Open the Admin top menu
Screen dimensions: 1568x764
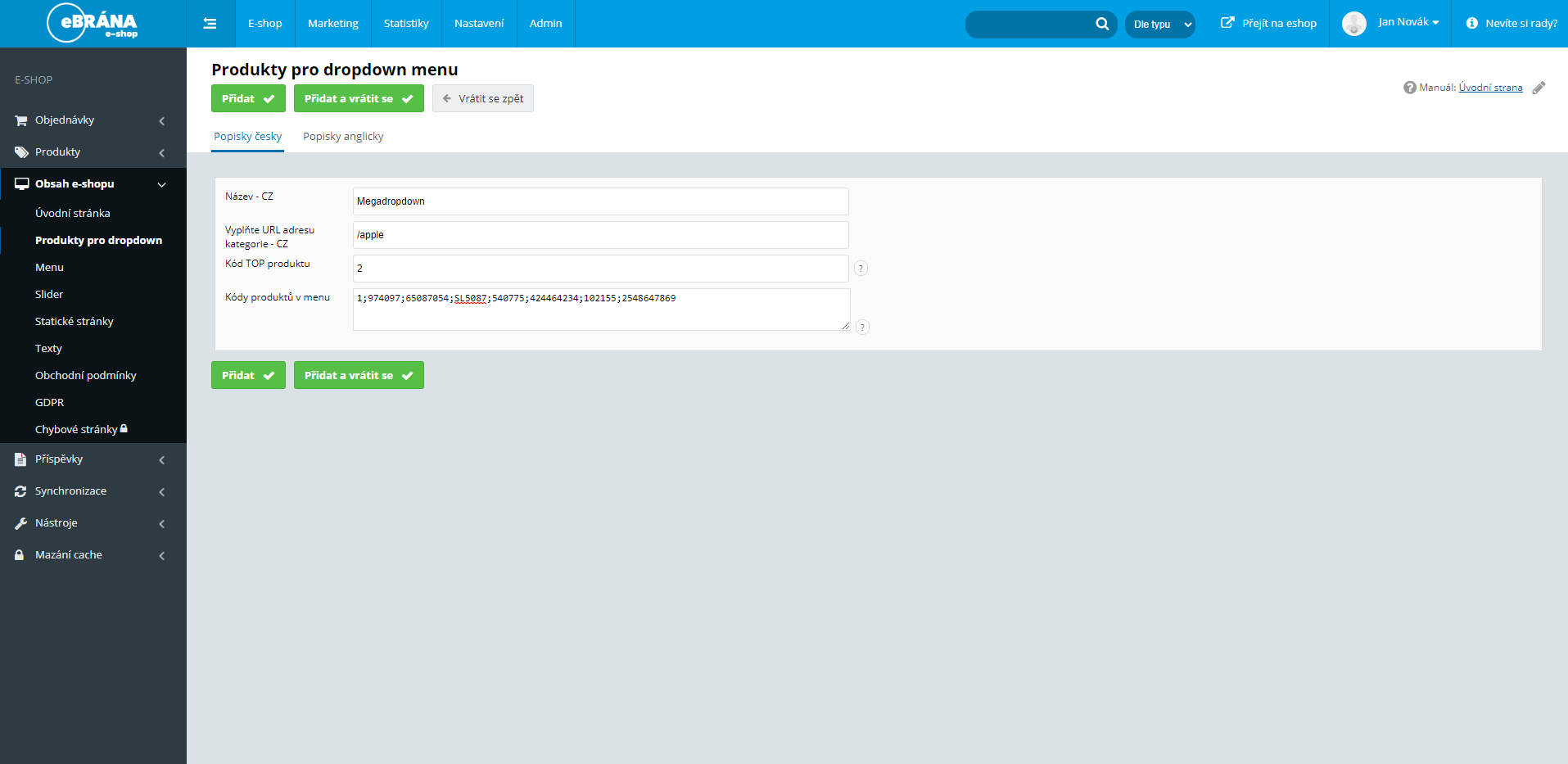point(546,24)
